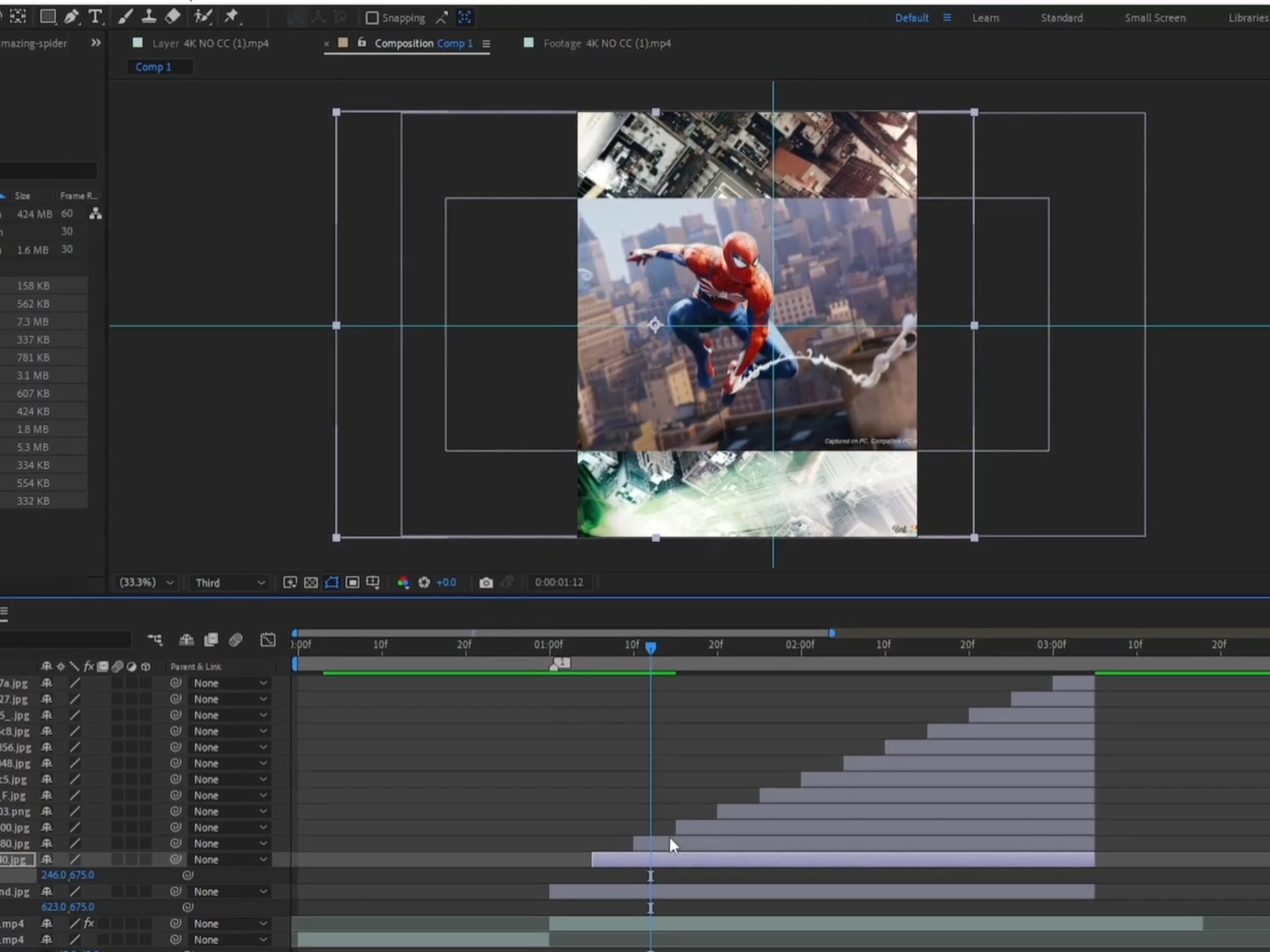Toggle the Snapping checkbox
Screen dimensions: 1270x952
[x=372, y=18]
